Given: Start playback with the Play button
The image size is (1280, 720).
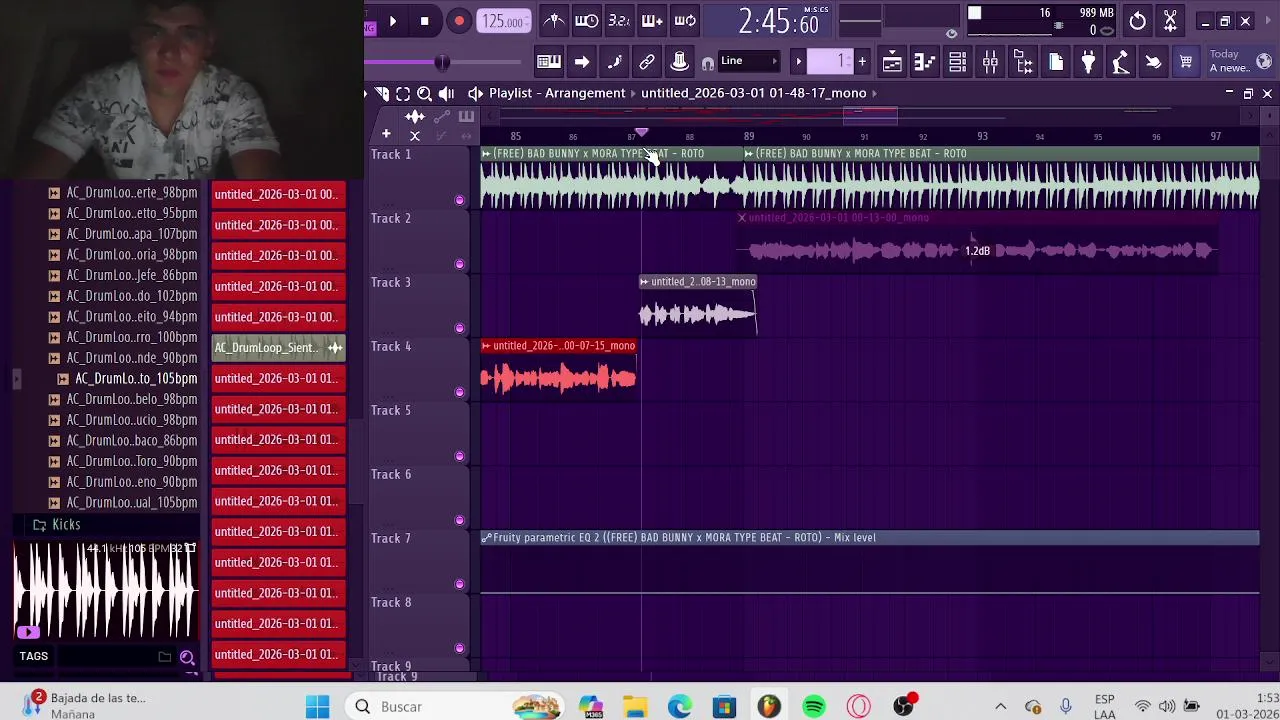Looking at the screenshot, I should click(x=392, y=21).
